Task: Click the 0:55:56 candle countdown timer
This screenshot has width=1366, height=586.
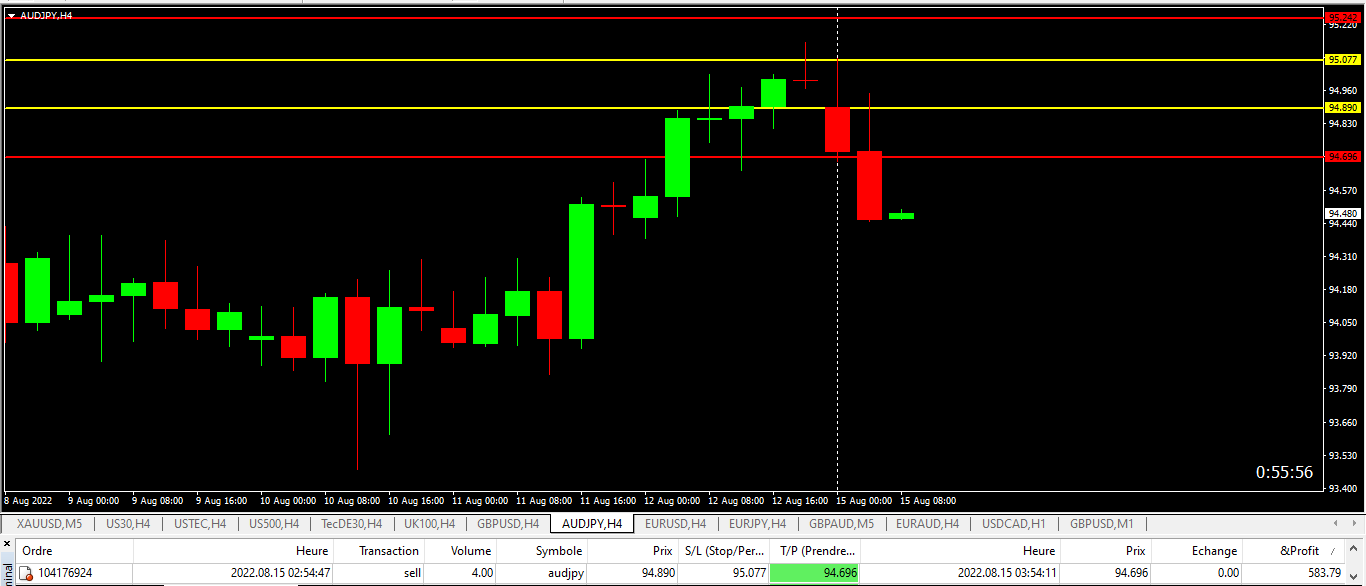Action: click(x=1284, y=472)
